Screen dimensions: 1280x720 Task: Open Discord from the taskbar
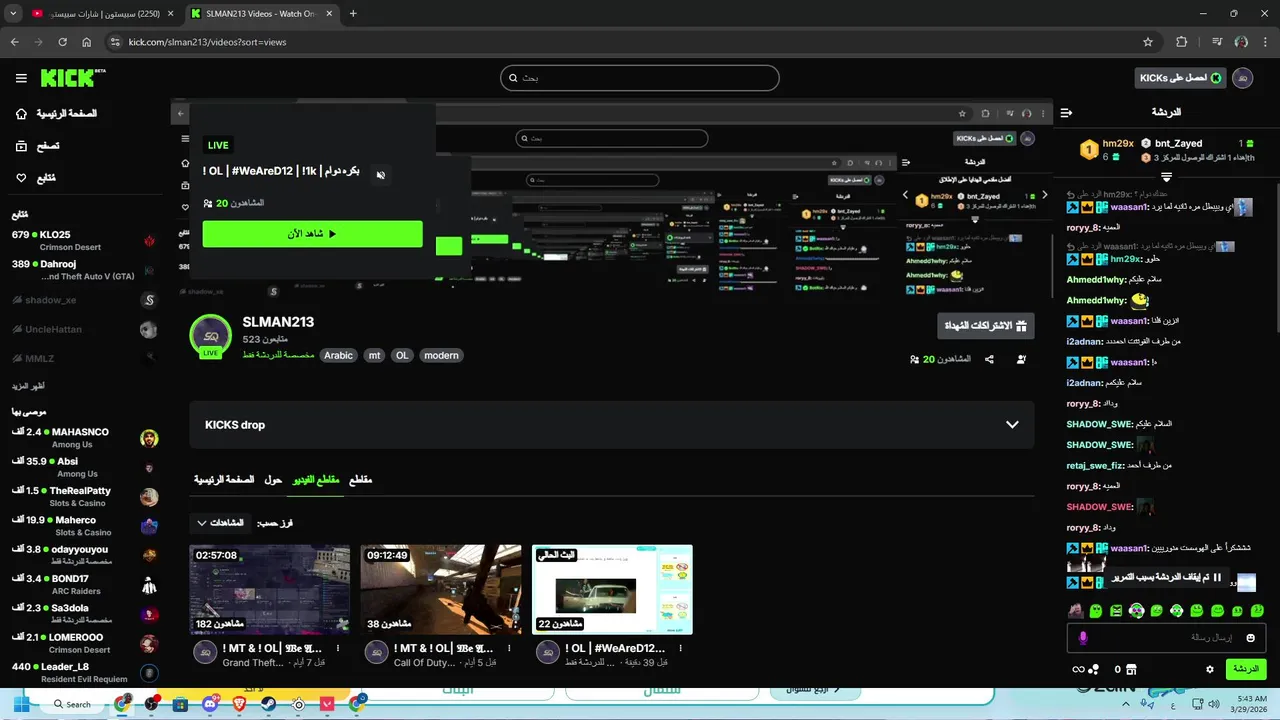click(209, 704)
